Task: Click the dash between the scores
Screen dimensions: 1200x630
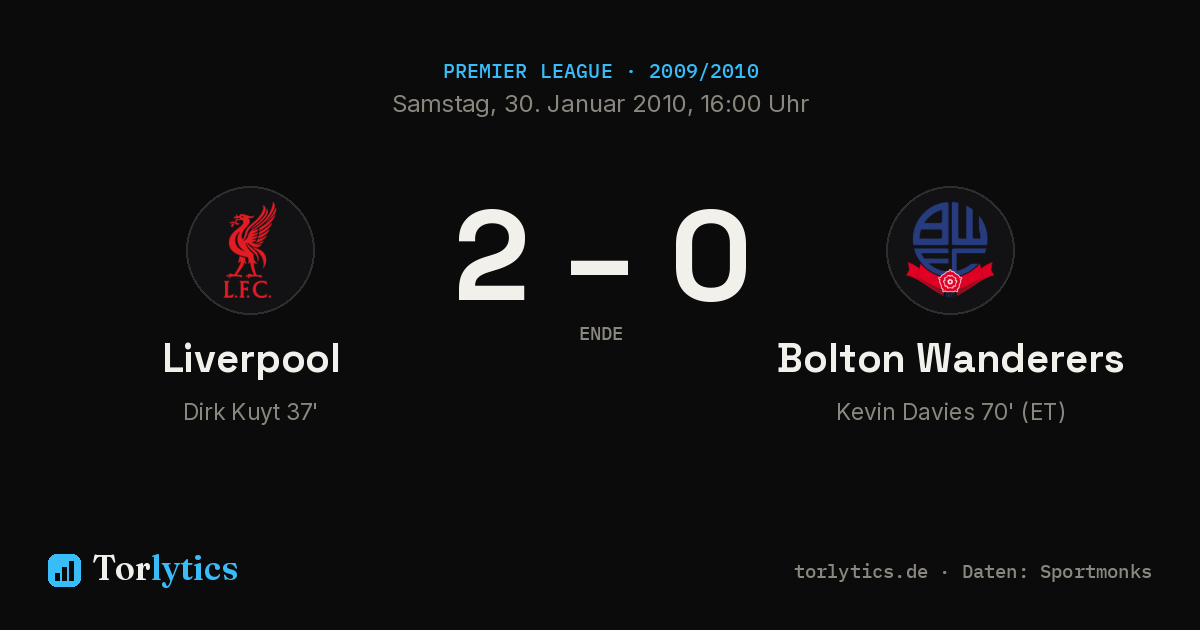Action: tap(599, 268)
